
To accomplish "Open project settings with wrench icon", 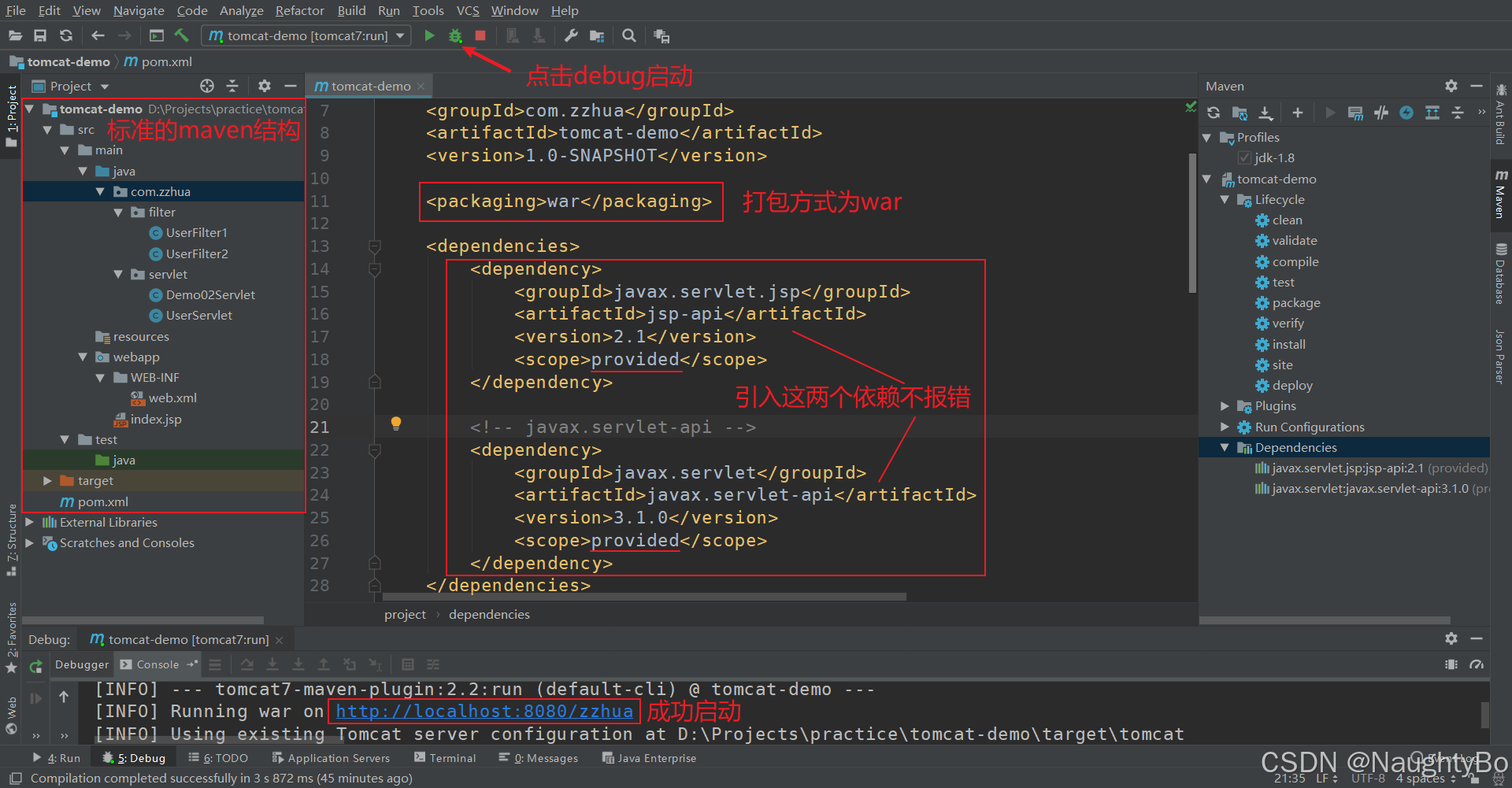I will (571, 35).
